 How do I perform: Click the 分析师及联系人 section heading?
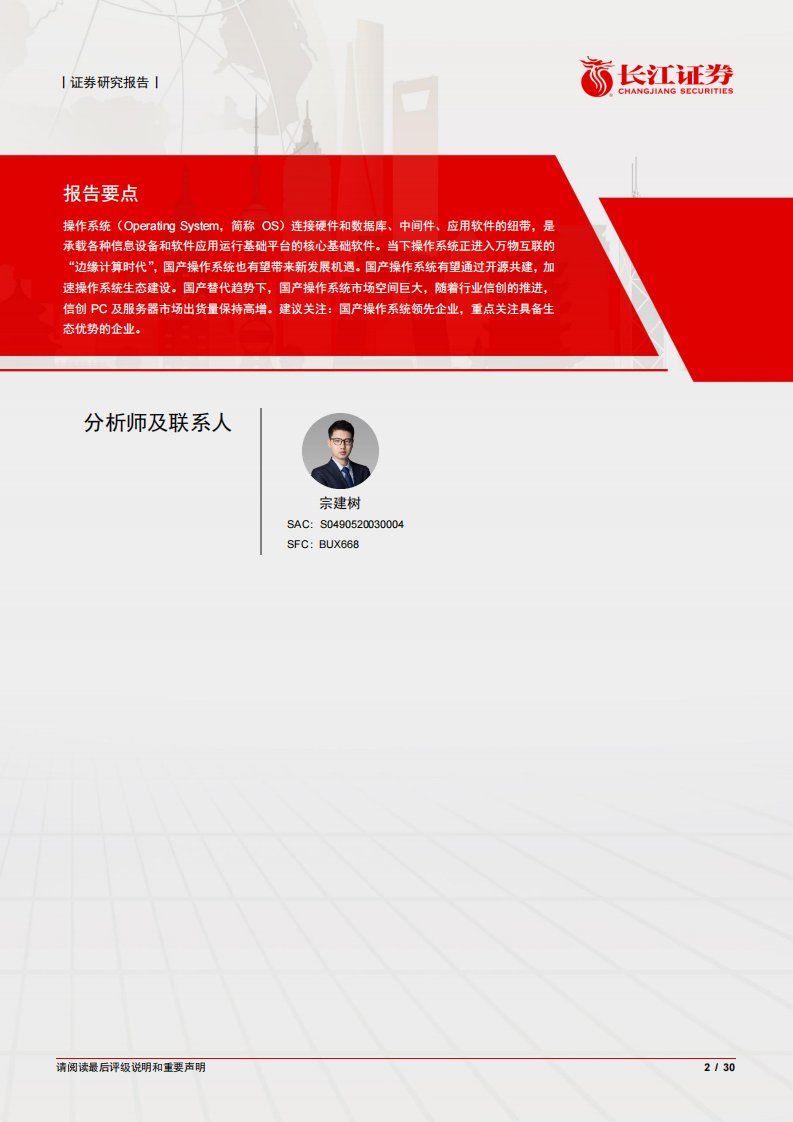158,423
